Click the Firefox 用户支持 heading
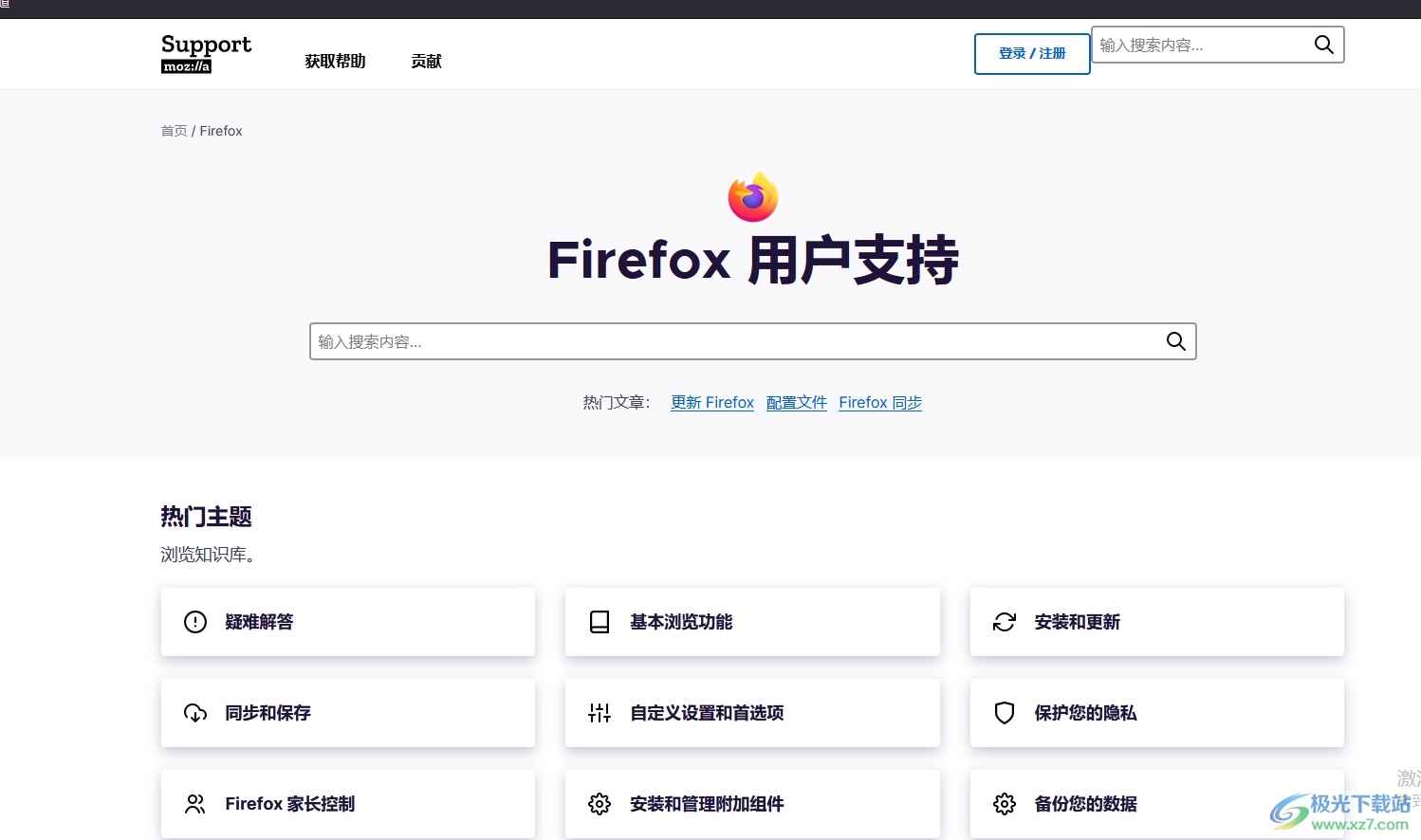The height and width of the screenshot is (840, 1421). [753, 260]
